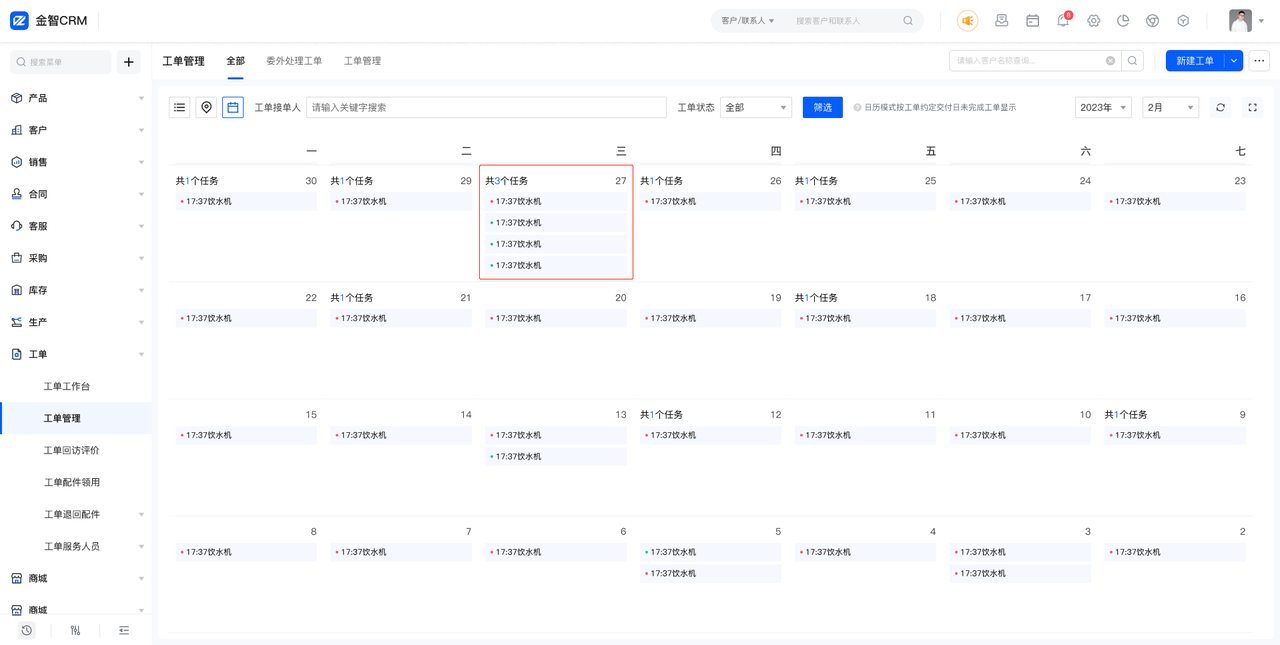Focus the 搜索菜单 sidebar search field

61,62
